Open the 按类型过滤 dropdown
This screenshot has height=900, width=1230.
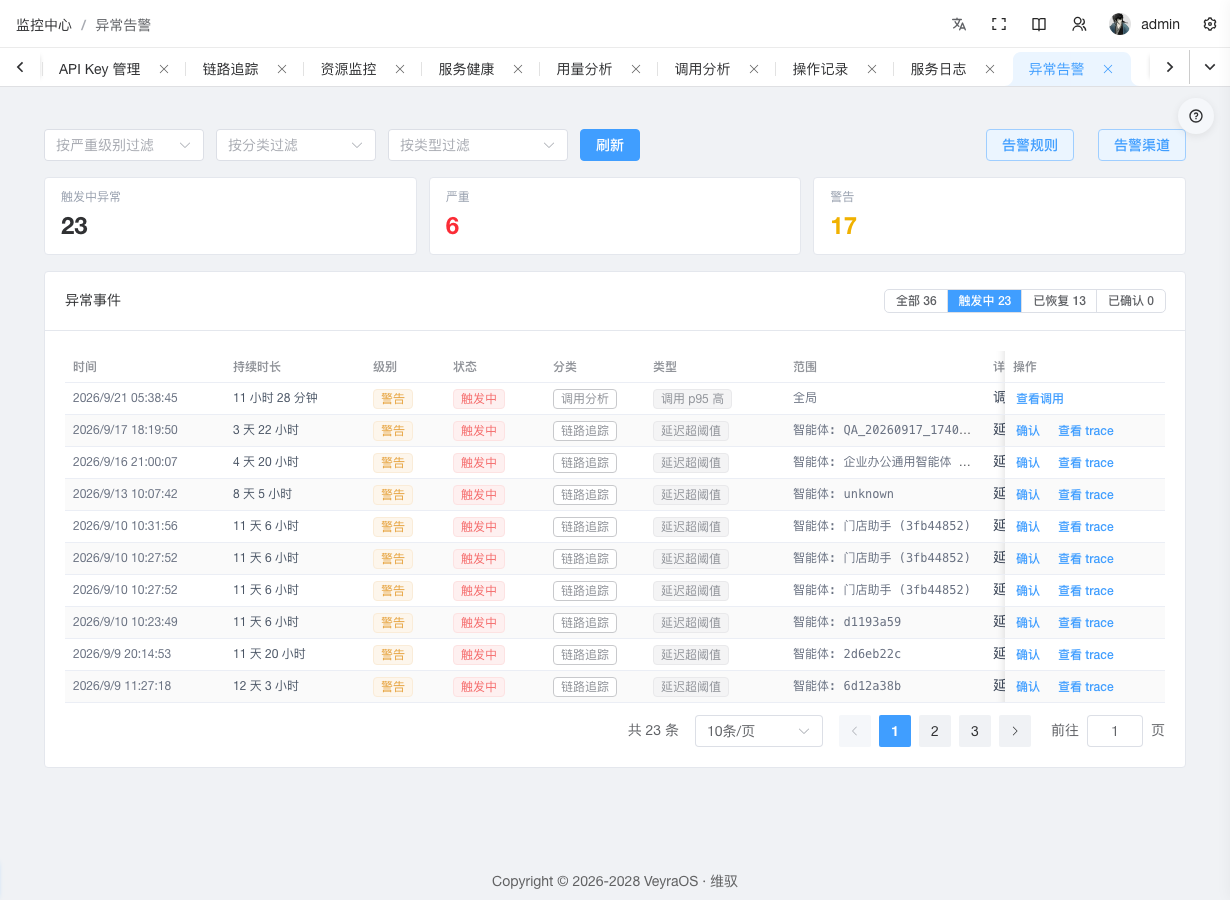point(478,145)
